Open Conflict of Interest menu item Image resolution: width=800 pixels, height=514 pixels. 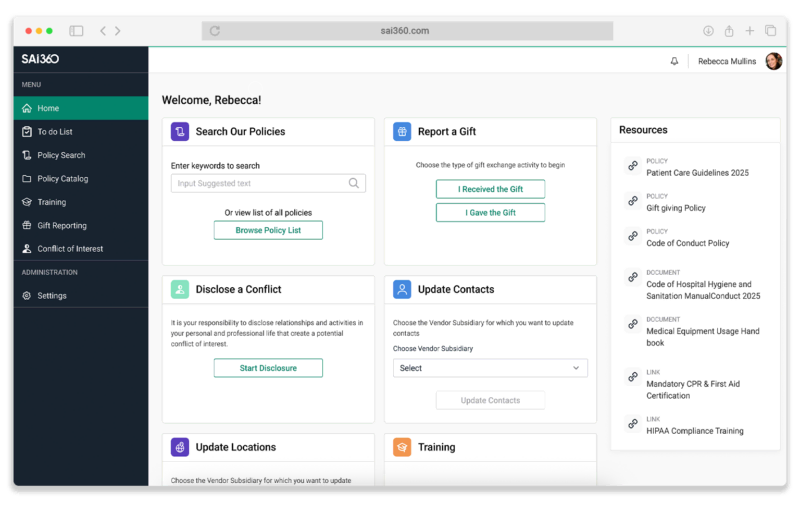(70, 249)
